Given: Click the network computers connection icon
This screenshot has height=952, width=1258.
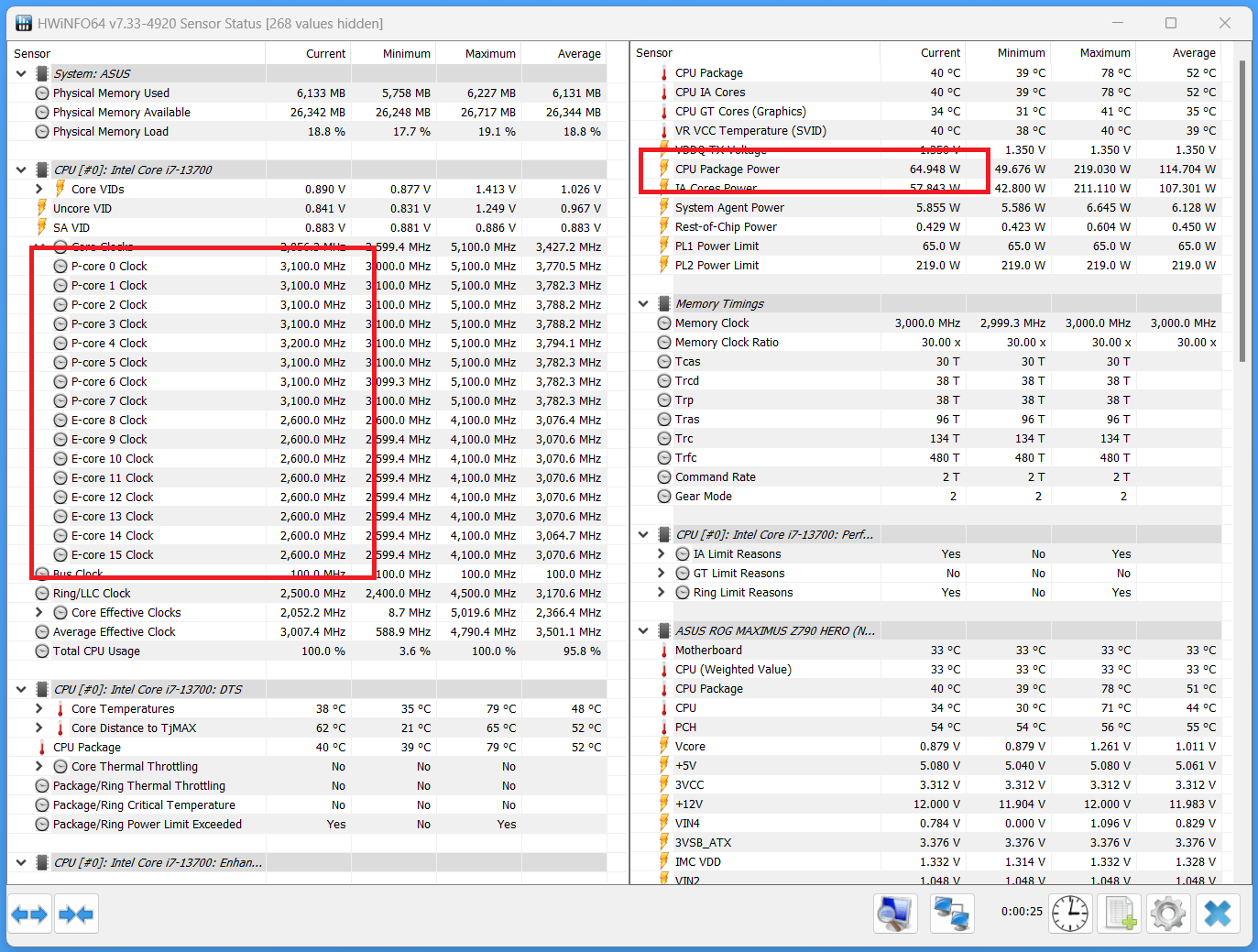Looking at the screenshot, I should pyautogui.click(x=952, y=914).
